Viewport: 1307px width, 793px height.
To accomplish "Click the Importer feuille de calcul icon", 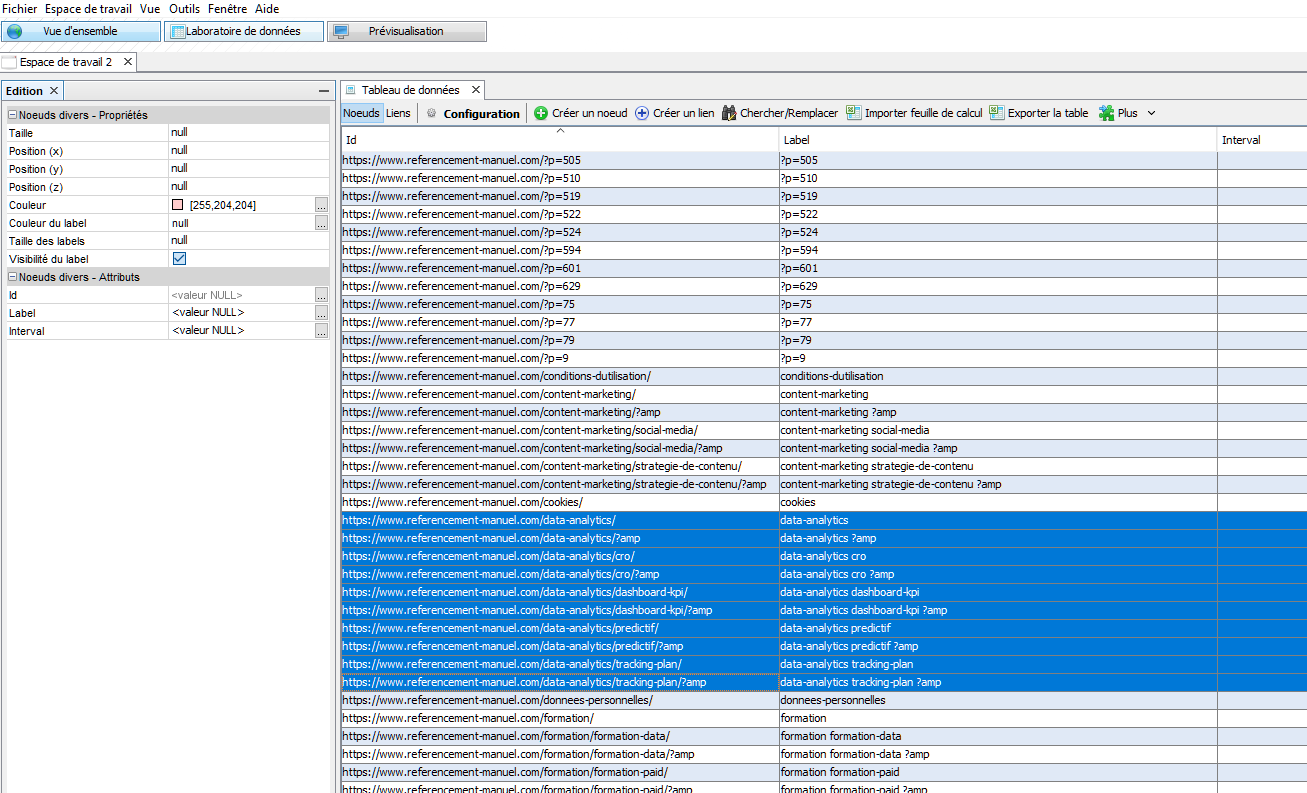I will click(x=854, y=113).
